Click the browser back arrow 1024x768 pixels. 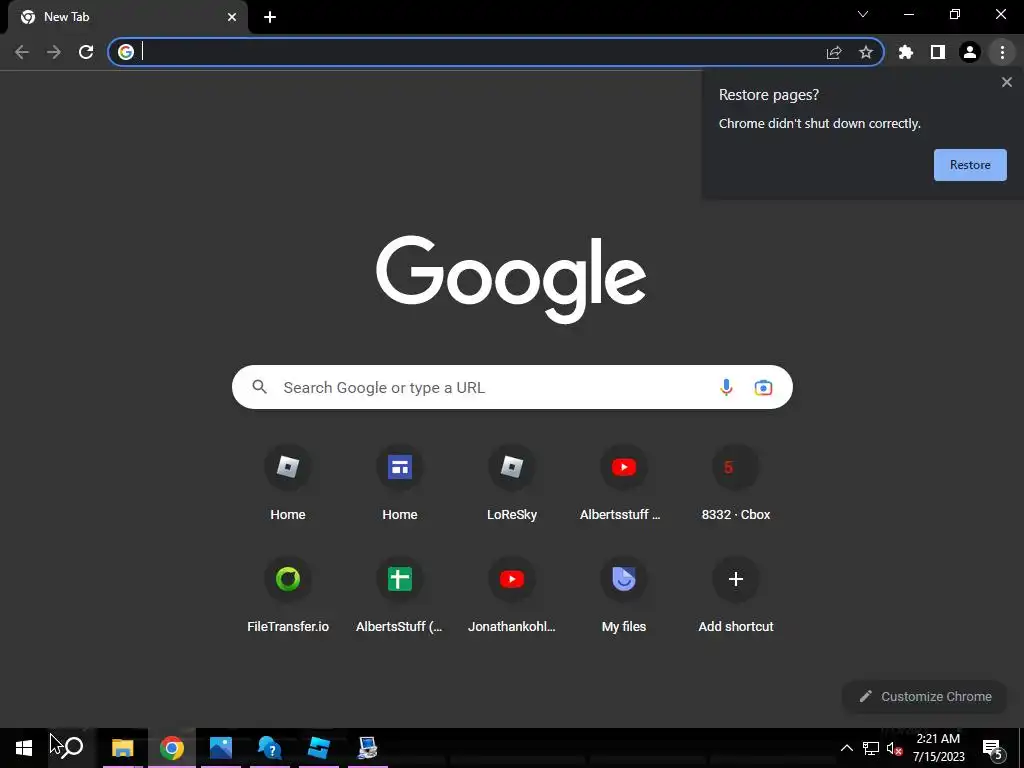click(x=22, y=52)
